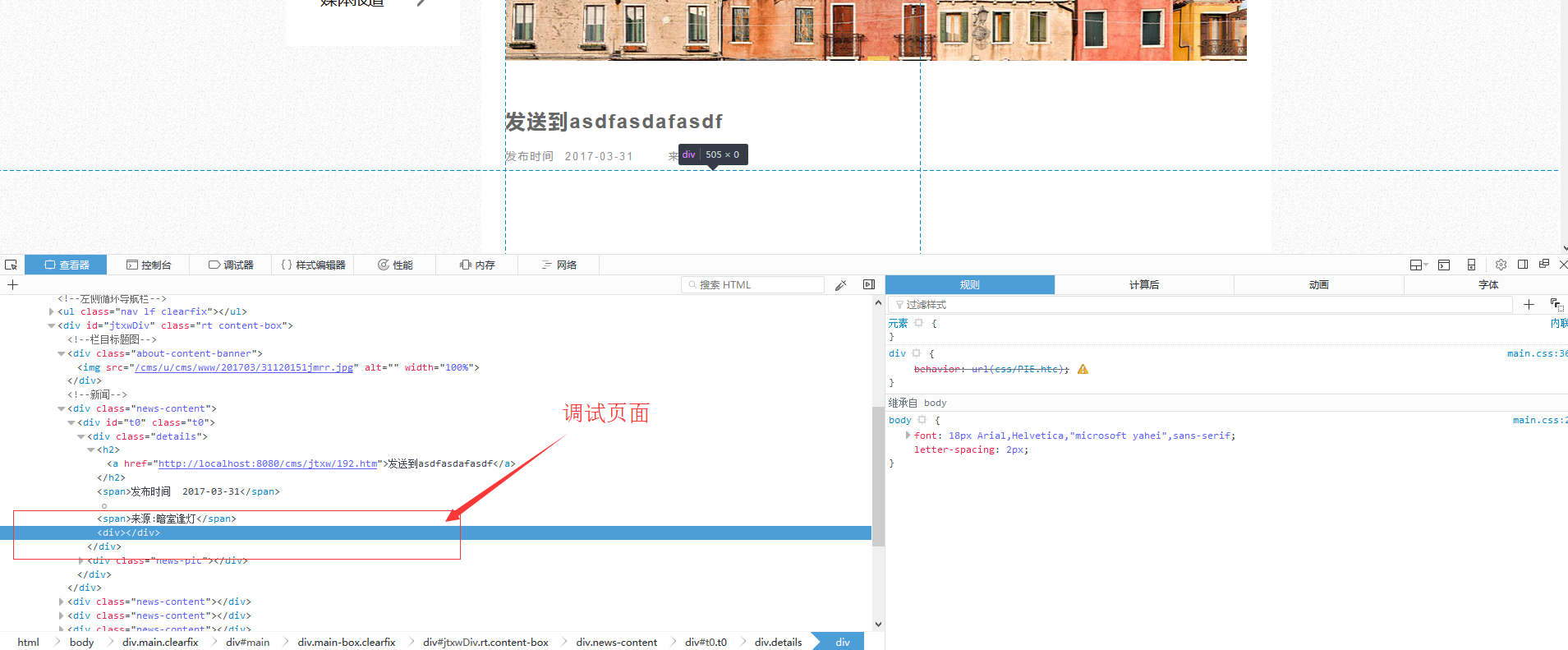1568x650 pixels.
Task: Expand the font property shorthand
Action: pyautogui.click(x=908, y=436)
